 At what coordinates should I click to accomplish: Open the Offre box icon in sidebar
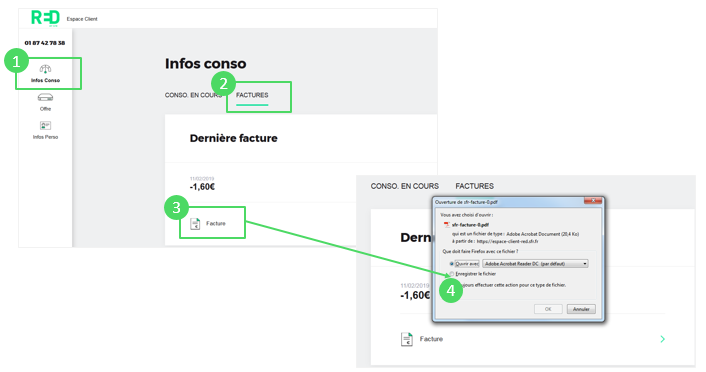(x=45, y=97)
